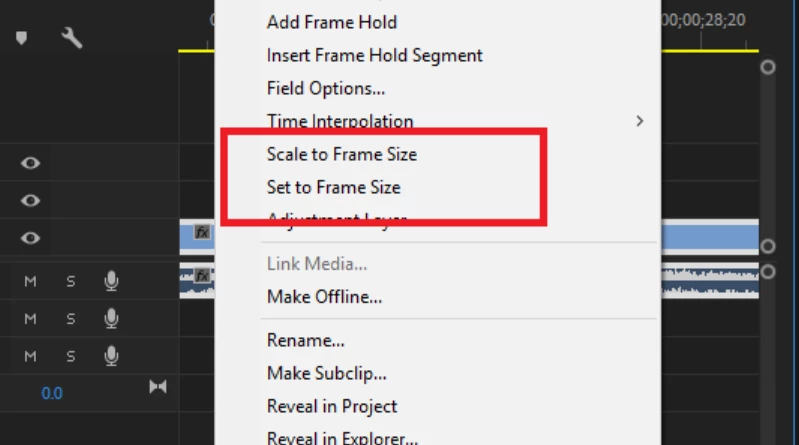The width and height of the screenshot is (799, 445).
Task: Solo the first audio track S button
Action: click(71, 281)
